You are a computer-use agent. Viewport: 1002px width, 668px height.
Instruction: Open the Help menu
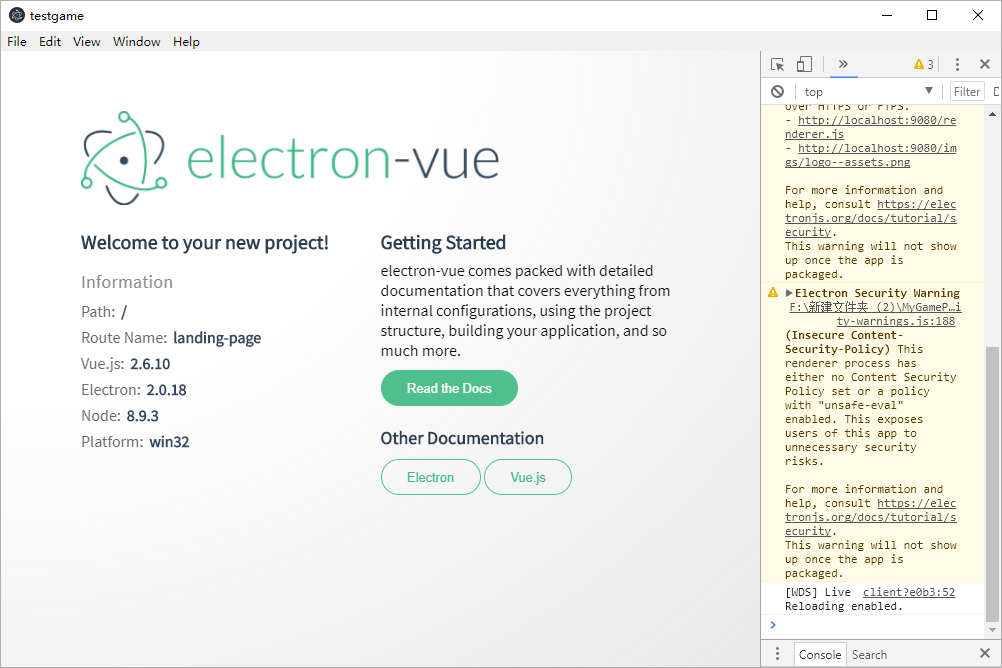click(x=186, y=42)
